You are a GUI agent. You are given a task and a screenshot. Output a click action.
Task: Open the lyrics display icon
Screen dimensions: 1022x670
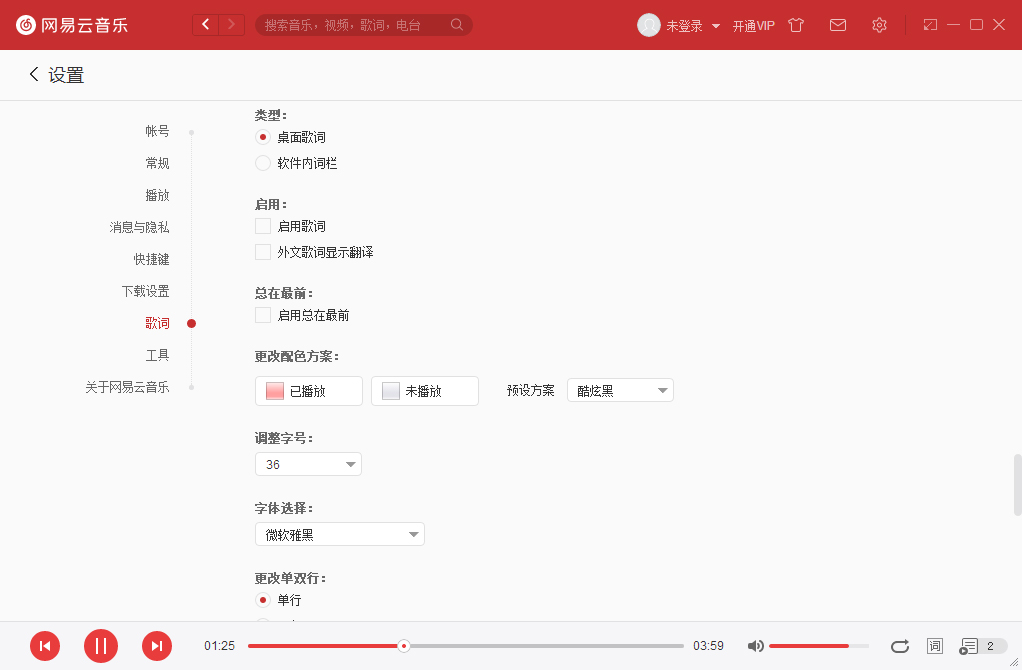click(934, 646)
